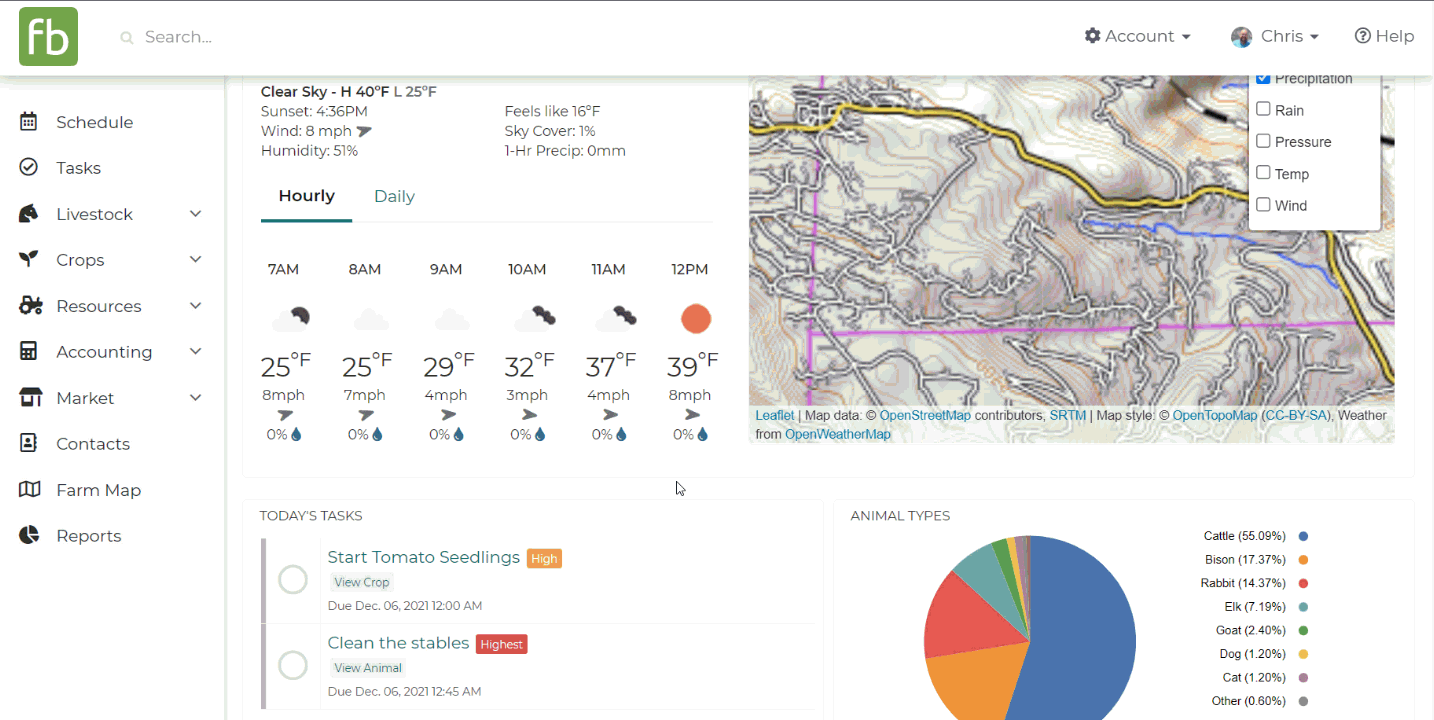This screenshot has width=1434, height=720.
Task: Enable the Rain map layer
Action: click(x=1263, y=109)
